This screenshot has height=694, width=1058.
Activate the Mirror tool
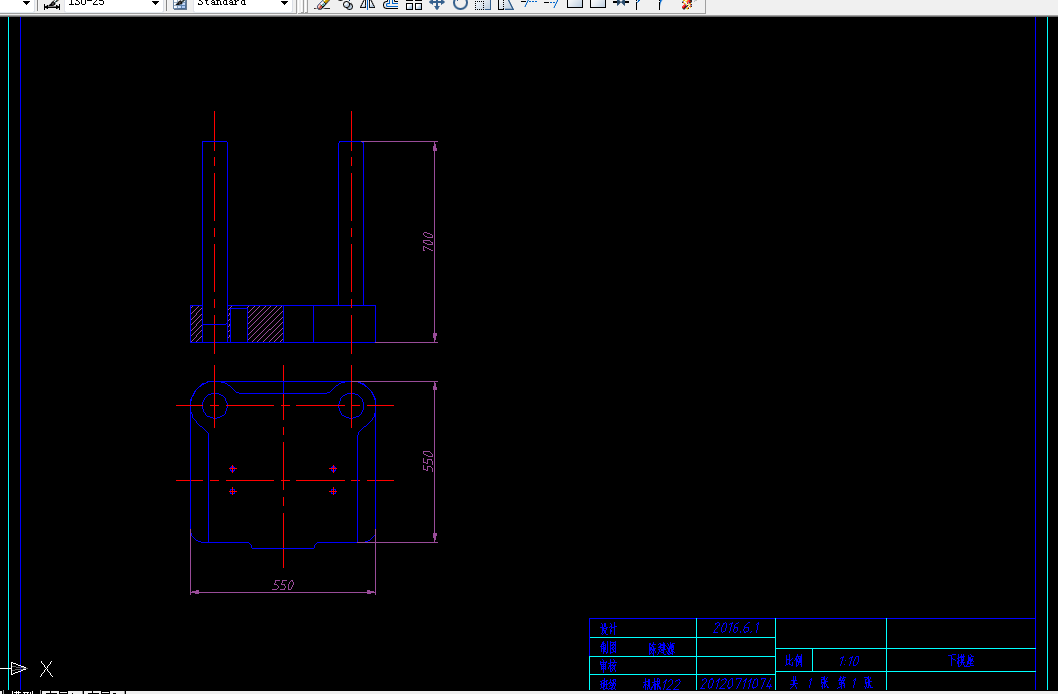pyautogui.click(x=368, y=4)
